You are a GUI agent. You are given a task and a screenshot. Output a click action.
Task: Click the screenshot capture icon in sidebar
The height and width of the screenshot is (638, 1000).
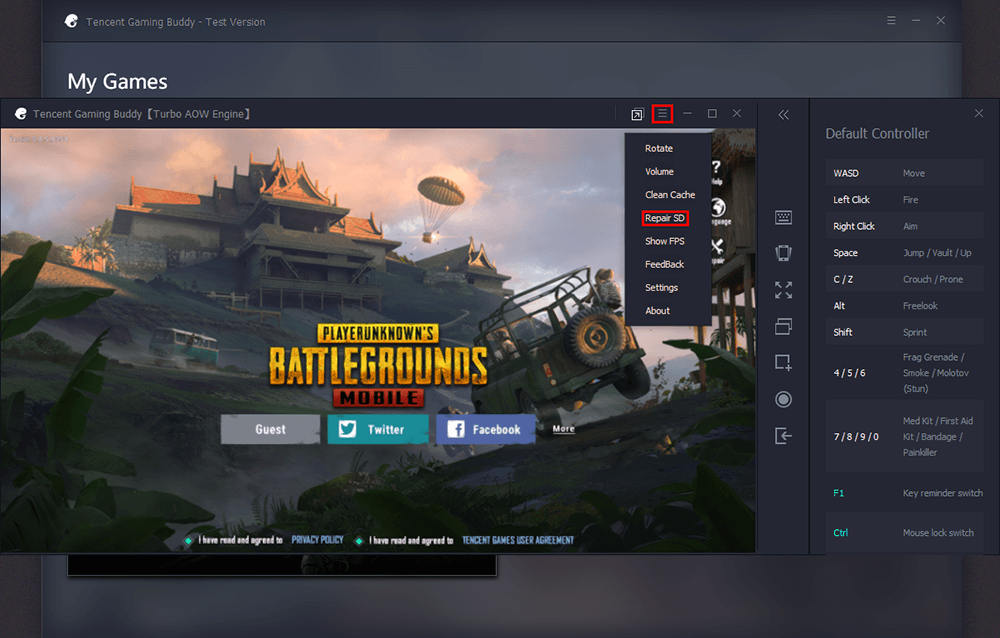click(783, 362)
